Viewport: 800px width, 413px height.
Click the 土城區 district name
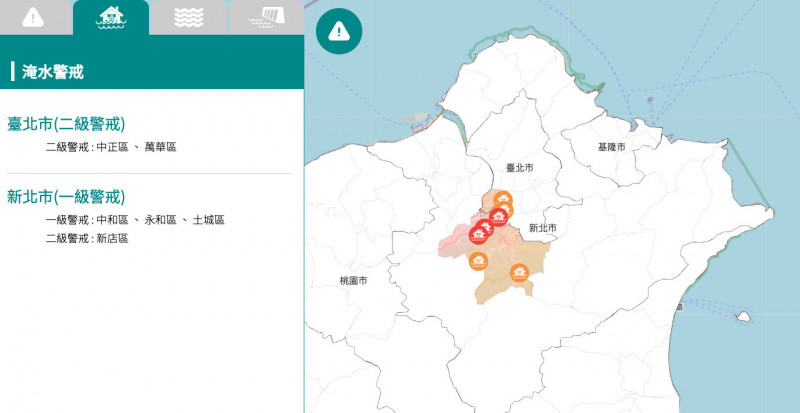[209, 221]
